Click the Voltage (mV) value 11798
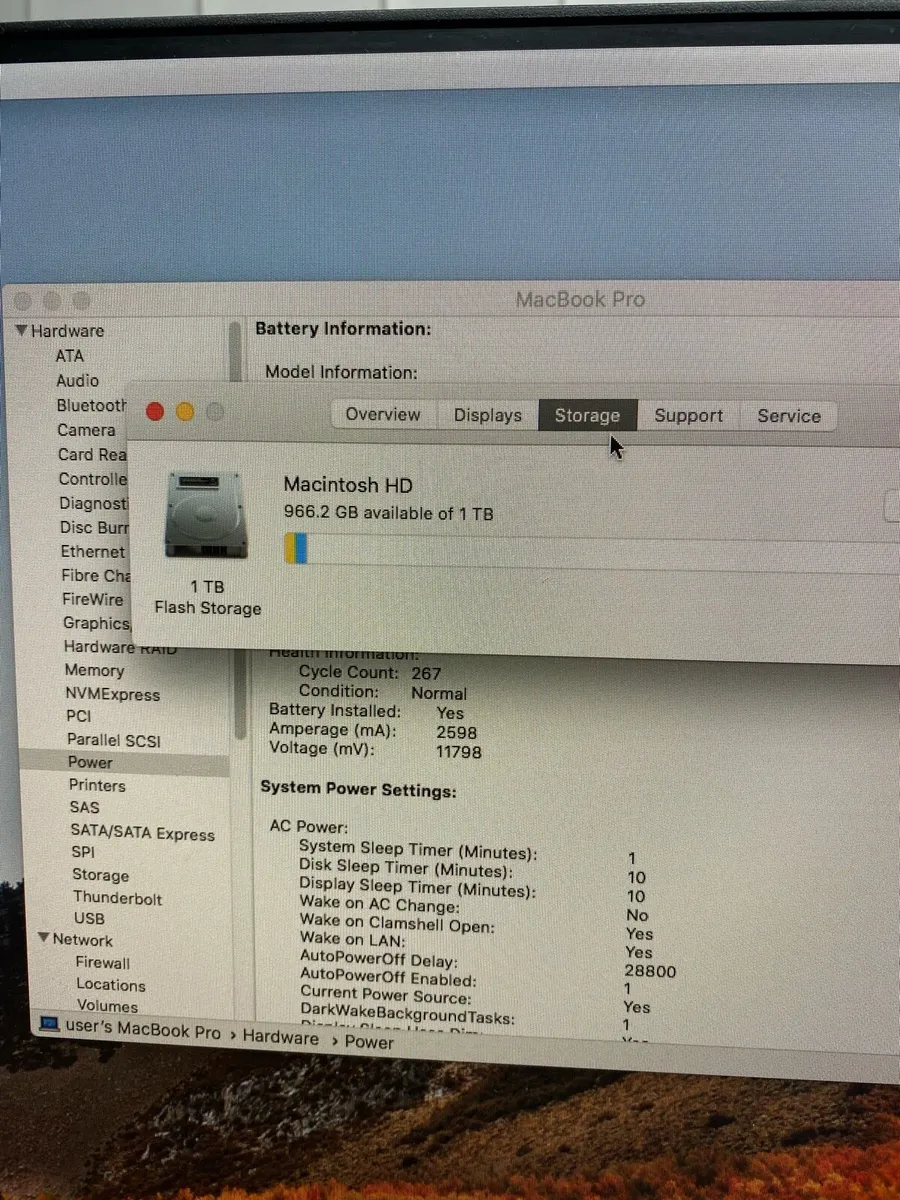Screen dimensions: 900x1200 [x=459, y=751]
